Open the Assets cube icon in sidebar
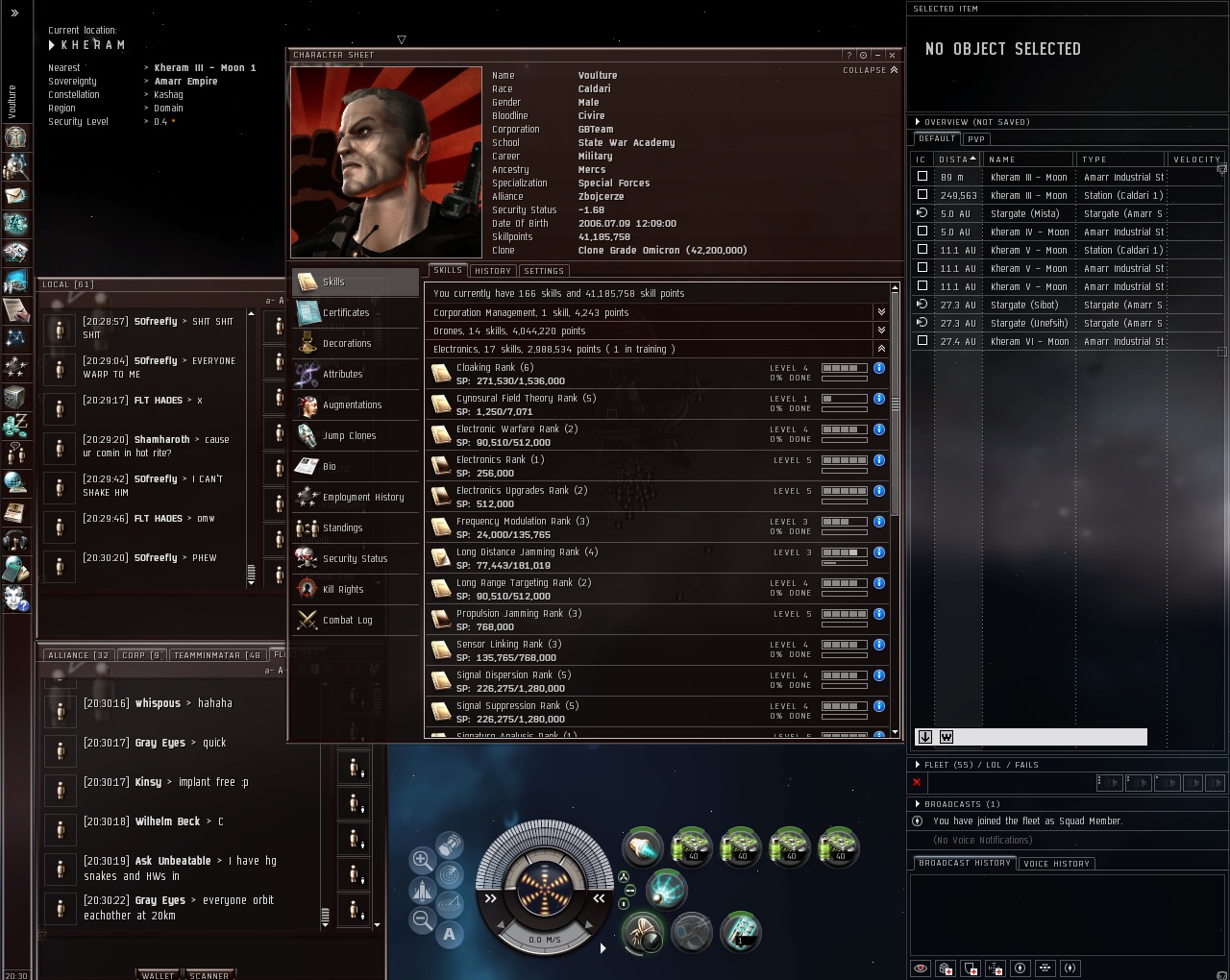This screenshot has height=980, width=1230. (x=15, y=397)
